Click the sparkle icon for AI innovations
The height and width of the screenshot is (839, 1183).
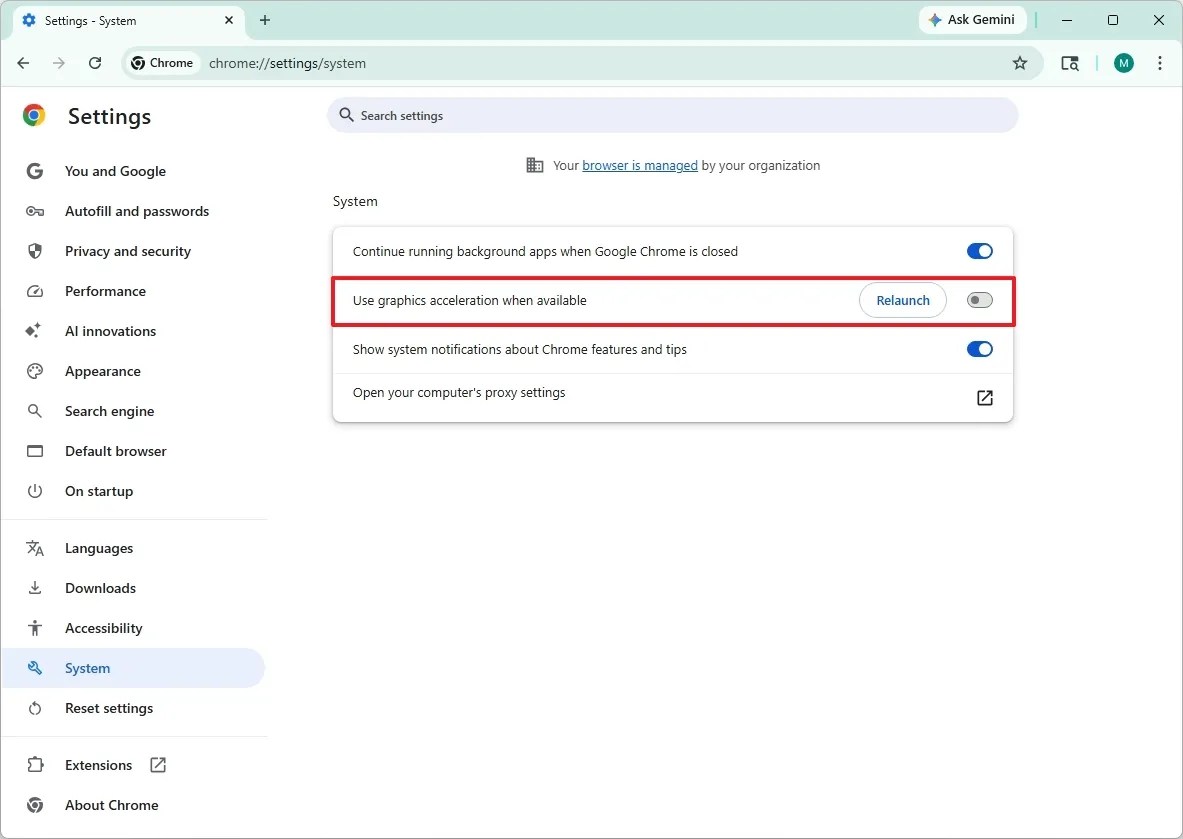coord(33,331)
